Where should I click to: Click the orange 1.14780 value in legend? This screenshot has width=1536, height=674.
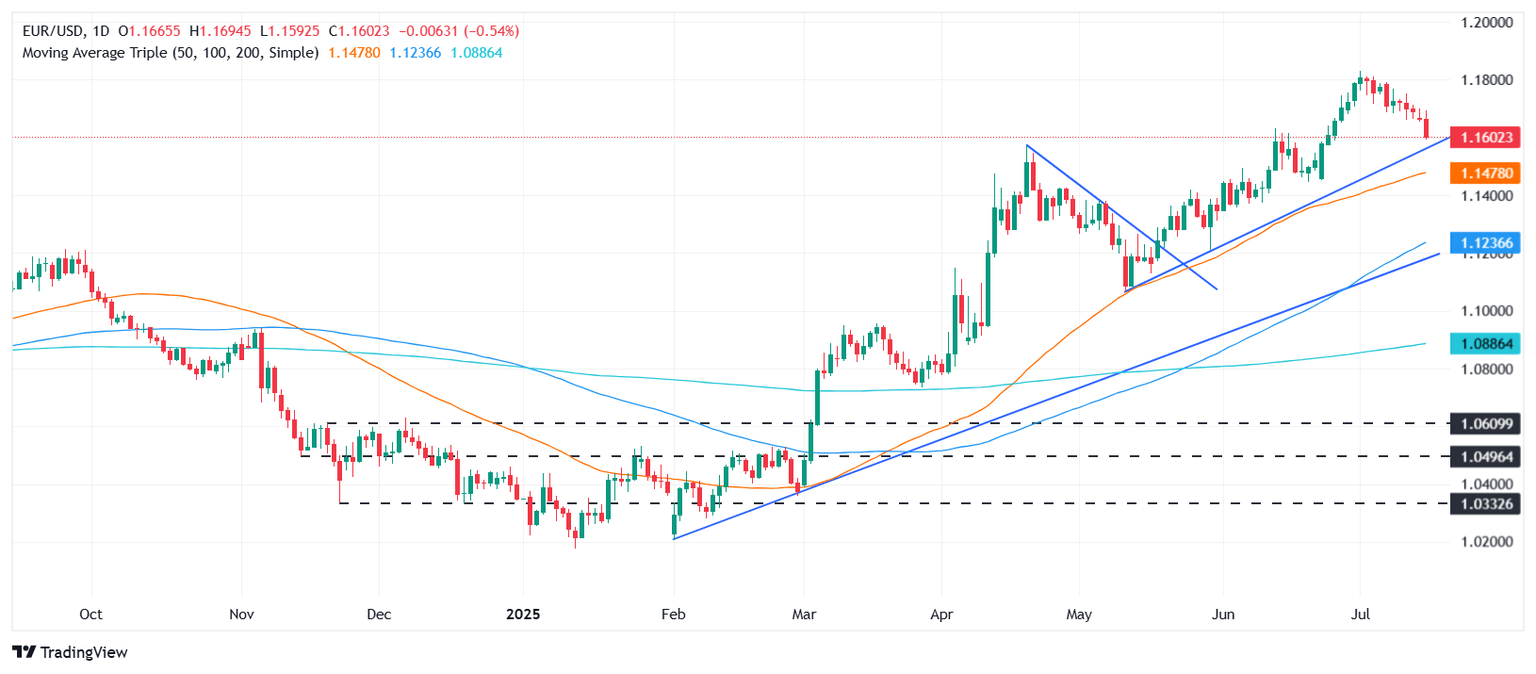click(349, 52)
